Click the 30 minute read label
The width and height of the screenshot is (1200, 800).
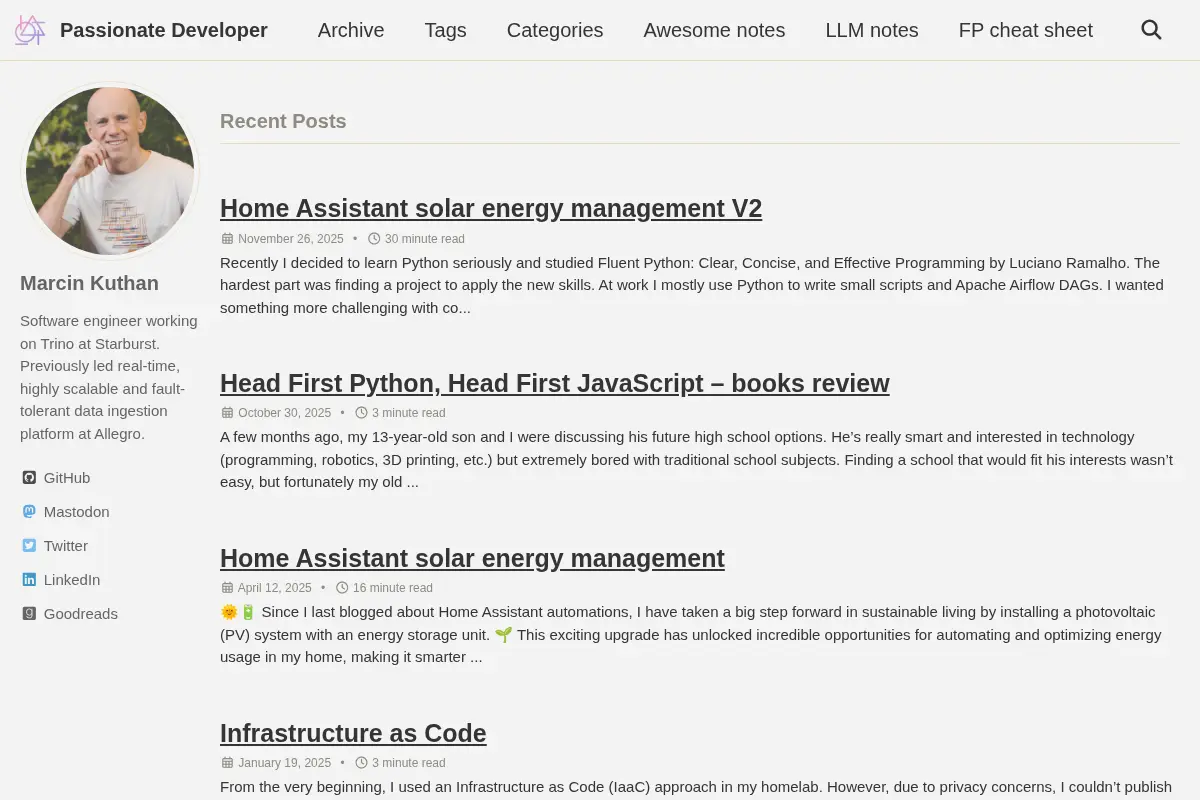pyautogui.click(x=425, y=239)
